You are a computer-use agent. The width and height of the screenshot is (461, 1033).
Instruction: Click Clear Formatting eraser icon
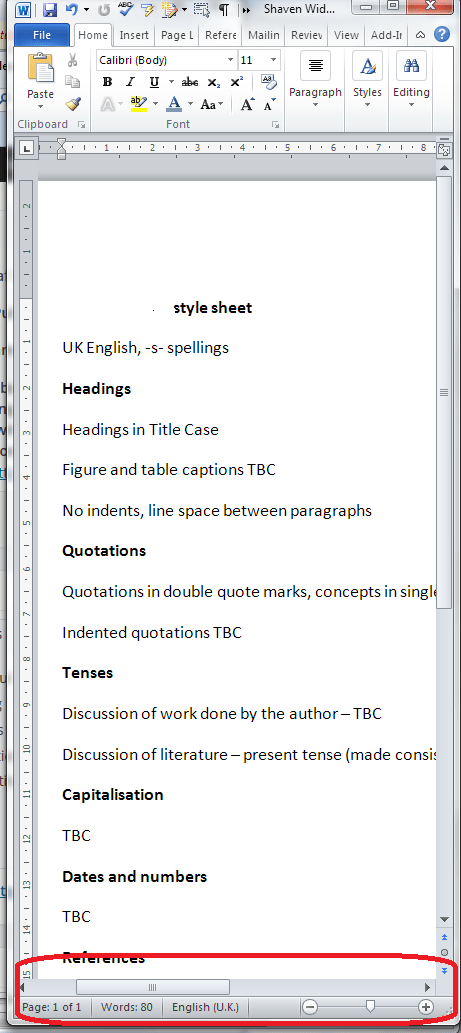tap(268, 82)
